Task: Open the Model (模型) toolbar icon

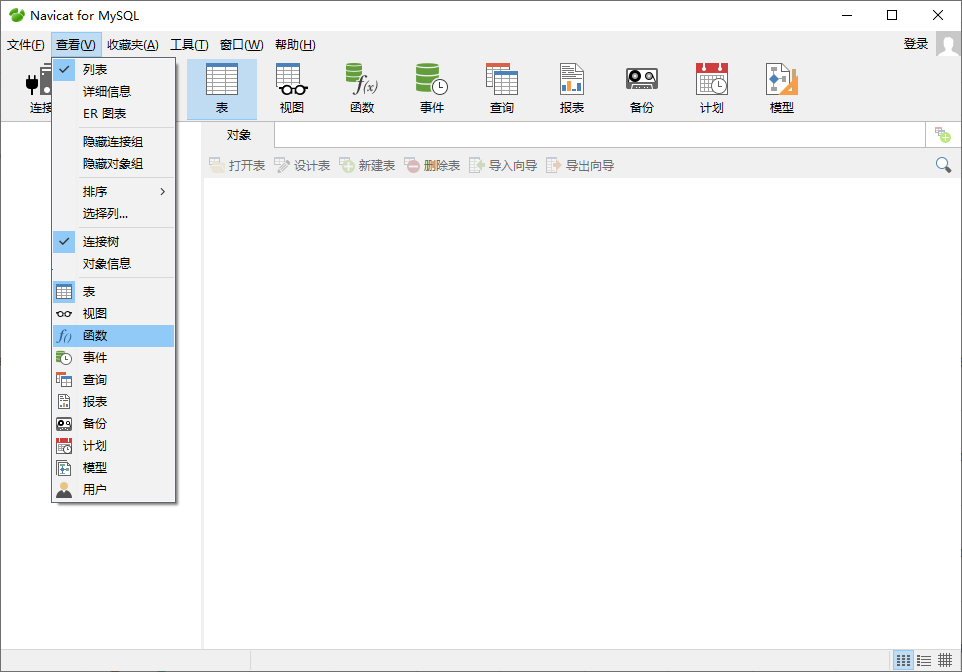Action: click(x=782, y=89)
